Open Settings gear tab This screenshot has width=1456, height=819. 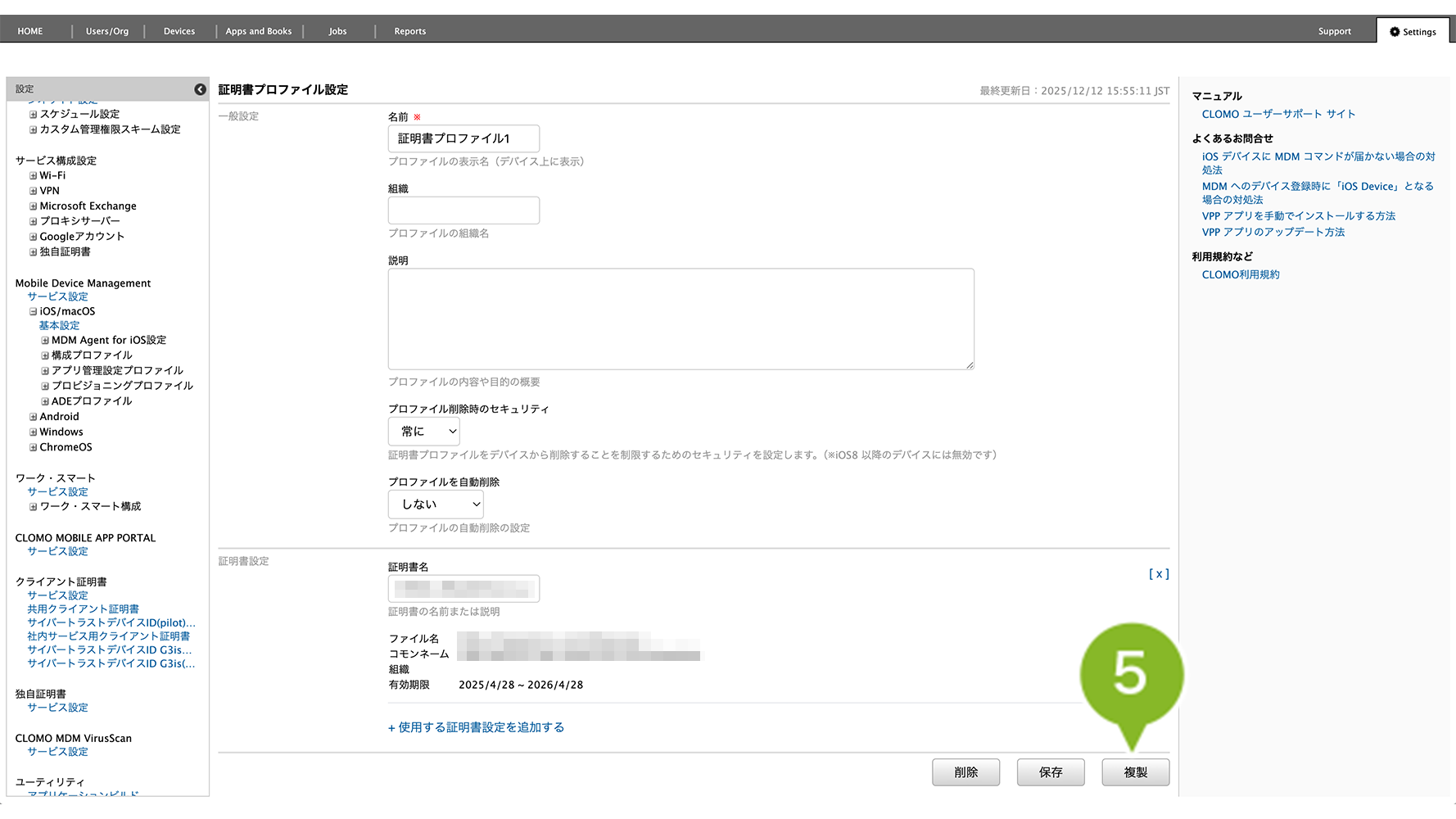1413,32
